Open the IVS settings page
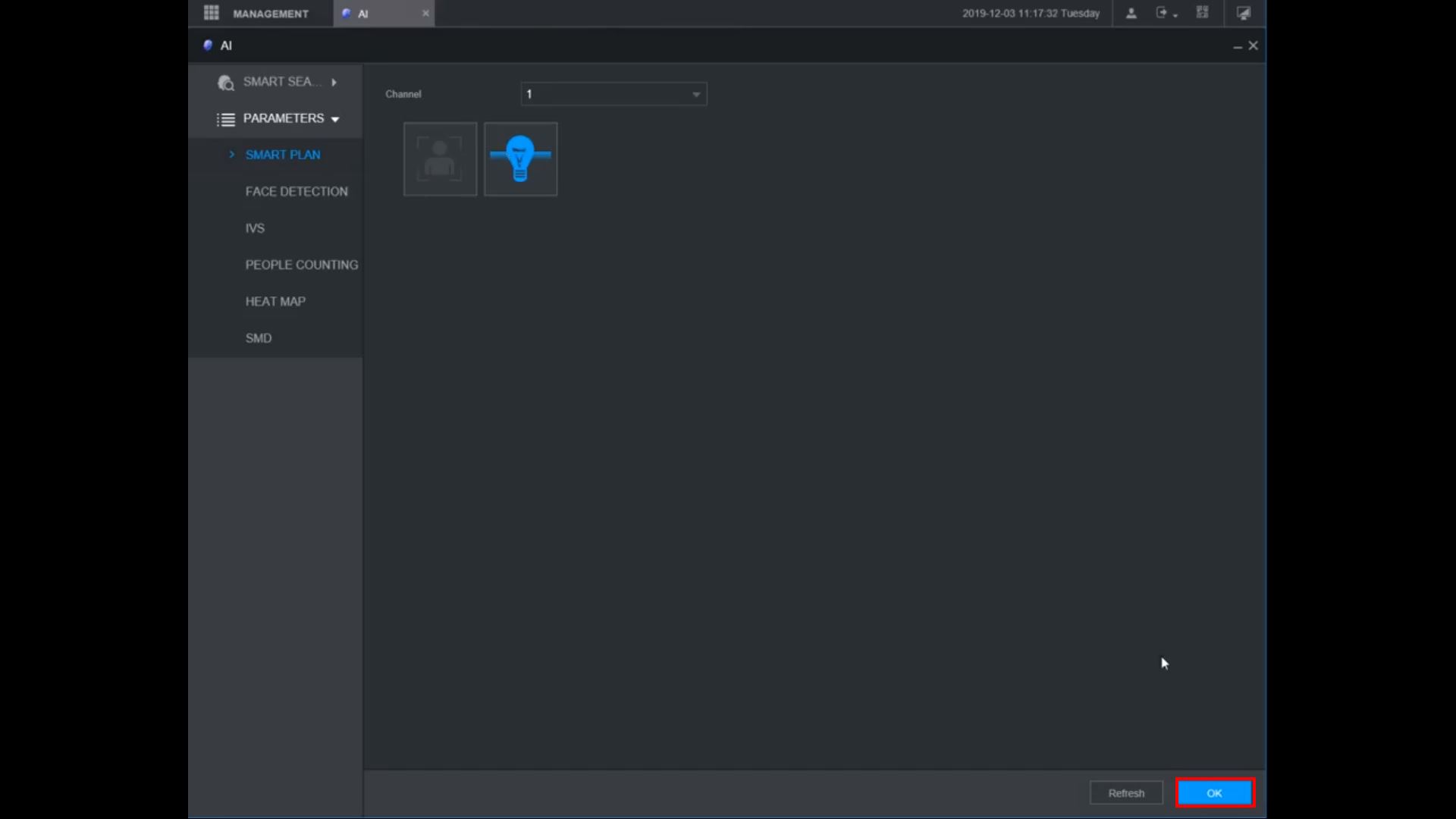The image size is (1456, 819). coord(255,228)
